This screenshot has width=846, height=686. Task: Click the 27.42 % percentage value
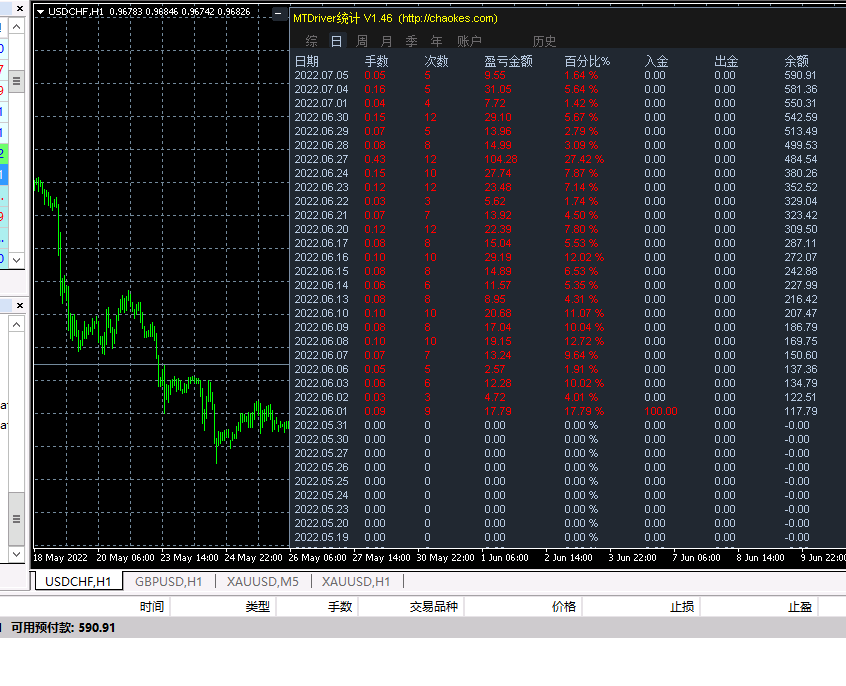click(584, 159)
